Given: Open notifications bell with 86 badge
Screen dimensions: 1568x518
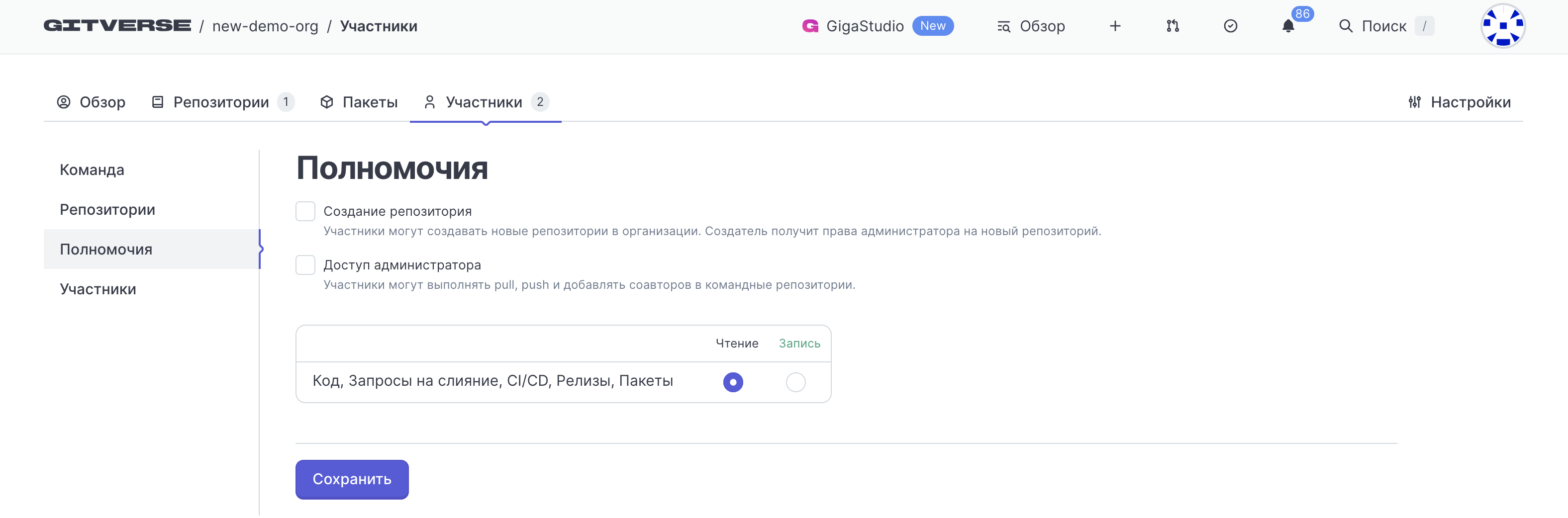Looking at the screenshot, I should pos(1288,26).
